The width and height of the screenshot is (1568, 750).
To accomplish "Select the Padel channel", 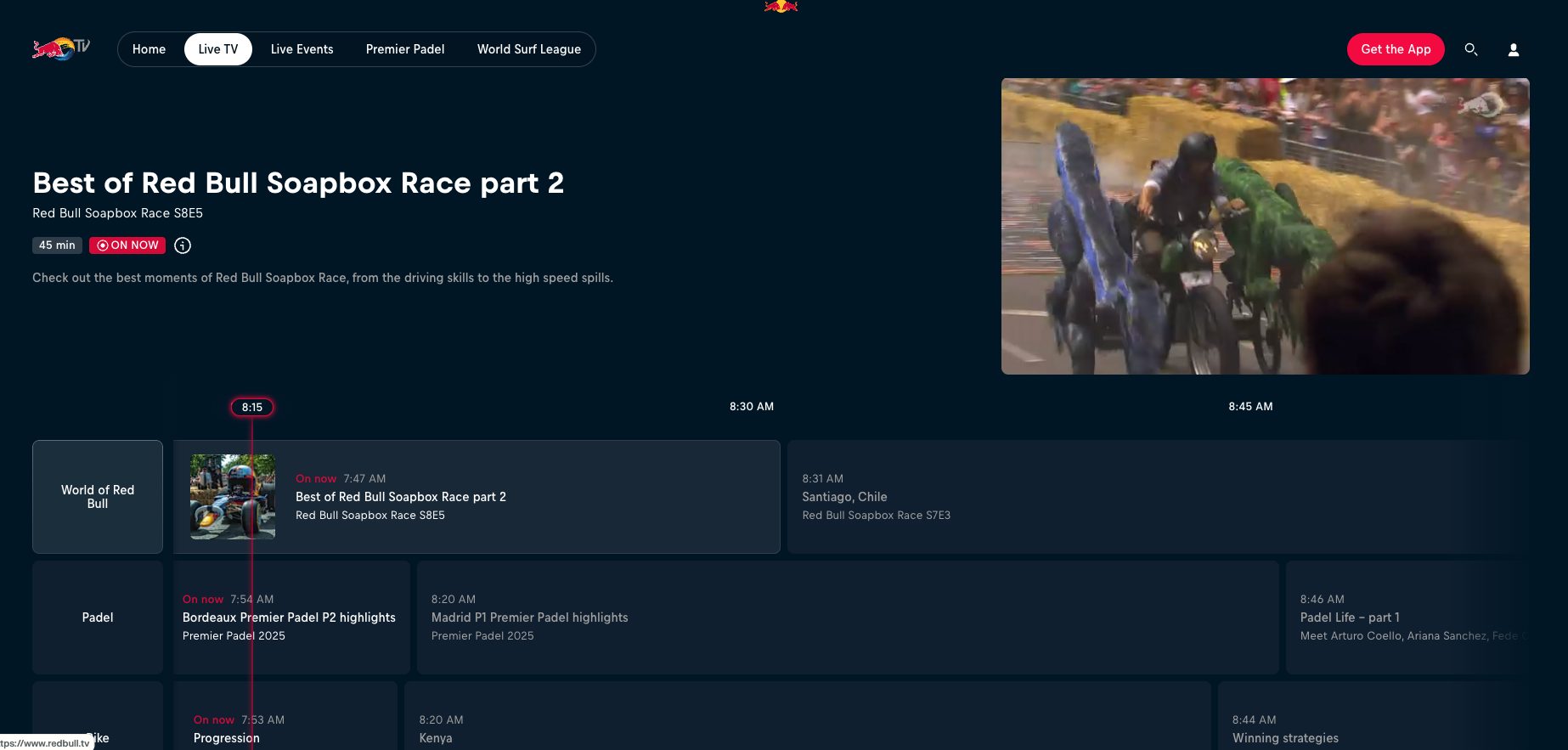I will [98, 617].
